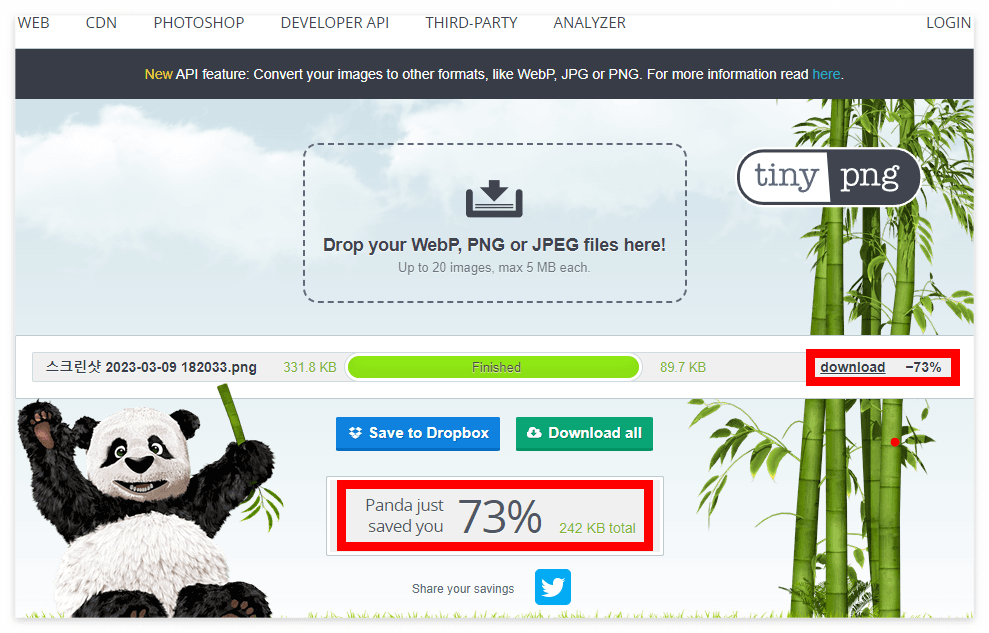The height and width of the screenshot is (633, 989).
Task: Click the download link for the compressed png
Action: [x=852, y=367]
